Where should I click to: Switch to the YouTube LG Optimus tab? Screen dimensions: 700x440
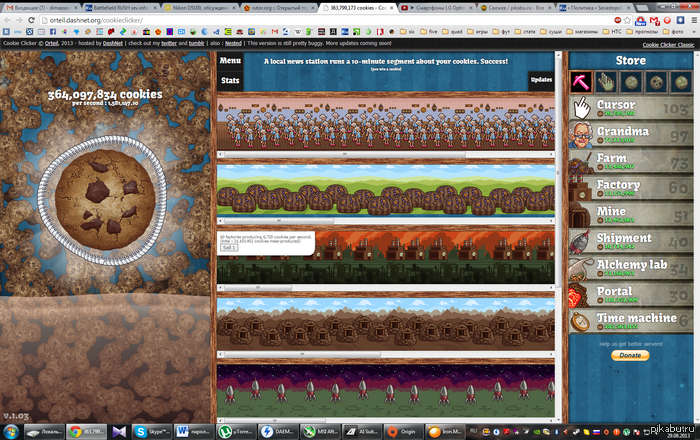pyautogui.click(x=438, y=8)
